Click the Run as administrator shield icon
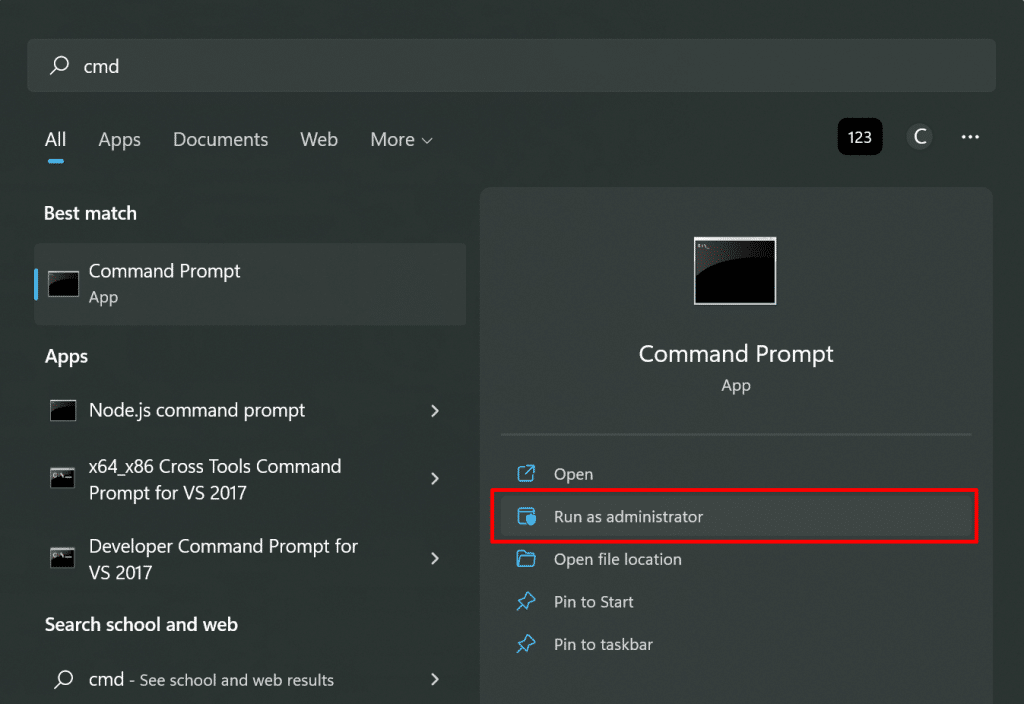 coord(526,517)
